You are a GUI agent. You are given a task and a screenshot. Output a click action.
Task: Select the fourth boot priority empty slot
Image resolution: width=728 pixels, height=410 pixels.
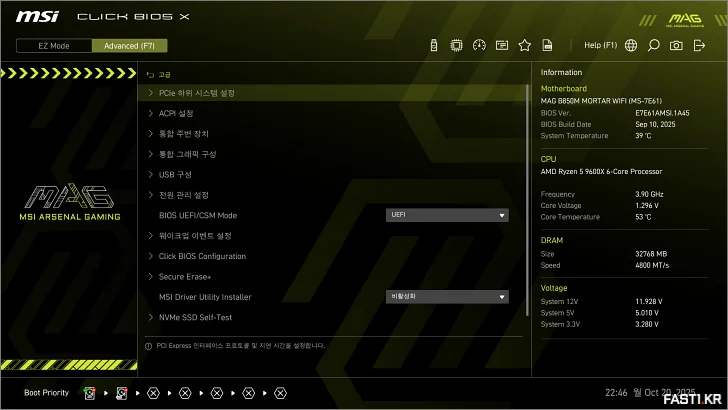185,393
